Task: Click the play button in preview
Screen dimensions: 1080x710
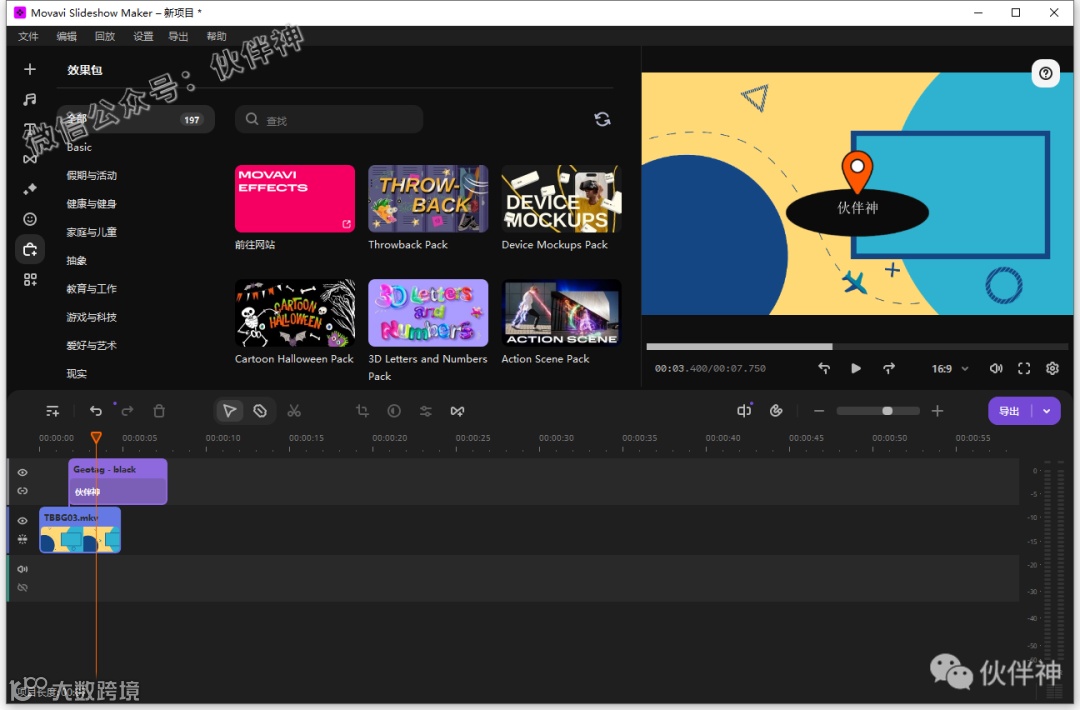Action: (855, 368)
